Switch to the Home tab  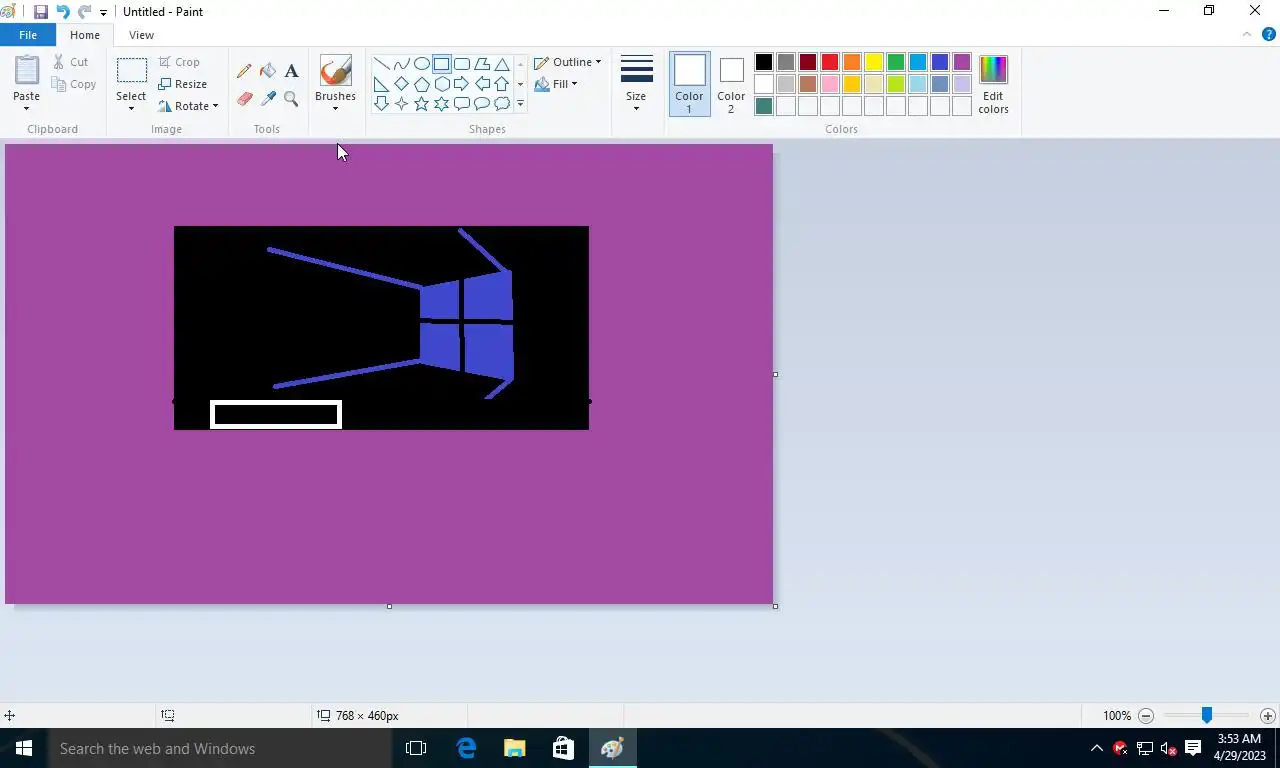(85, 35)
